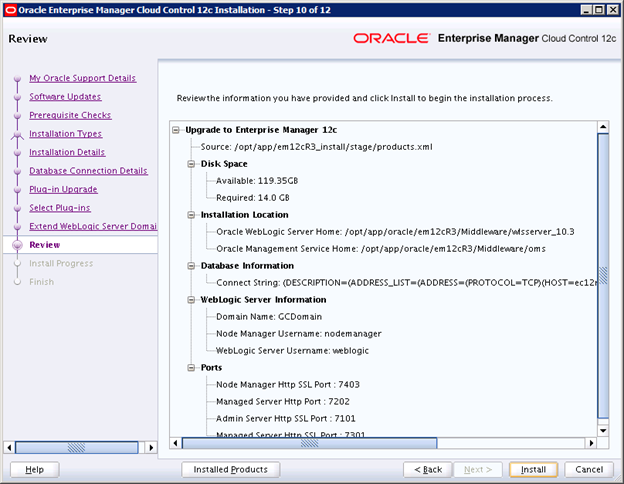Viewport: 624px width, 484px height.
Task: Click the review tree scroll right arrow
Action: click(591, 443)
